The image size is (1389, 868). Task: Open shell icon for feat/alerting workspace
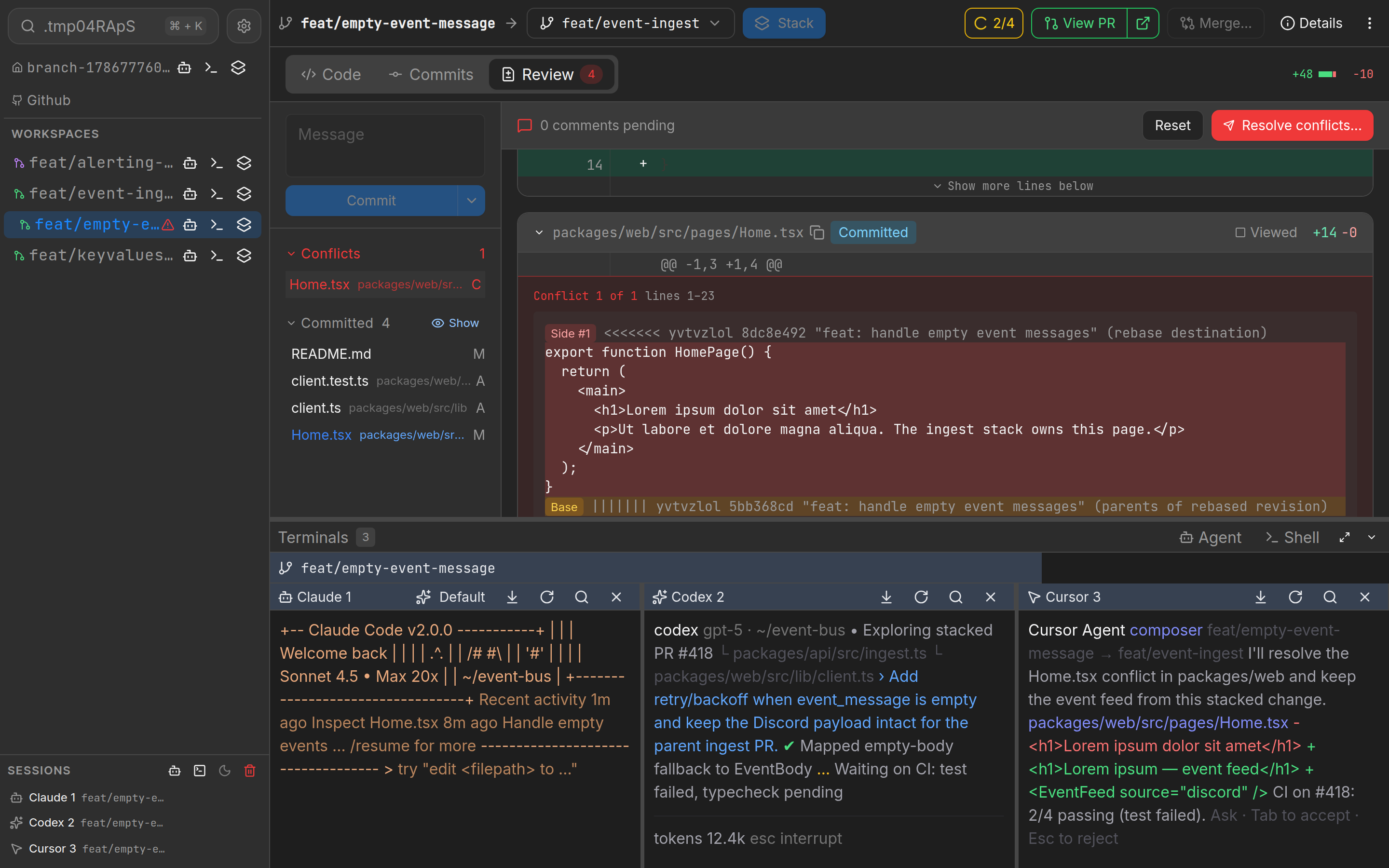point(217,163)
